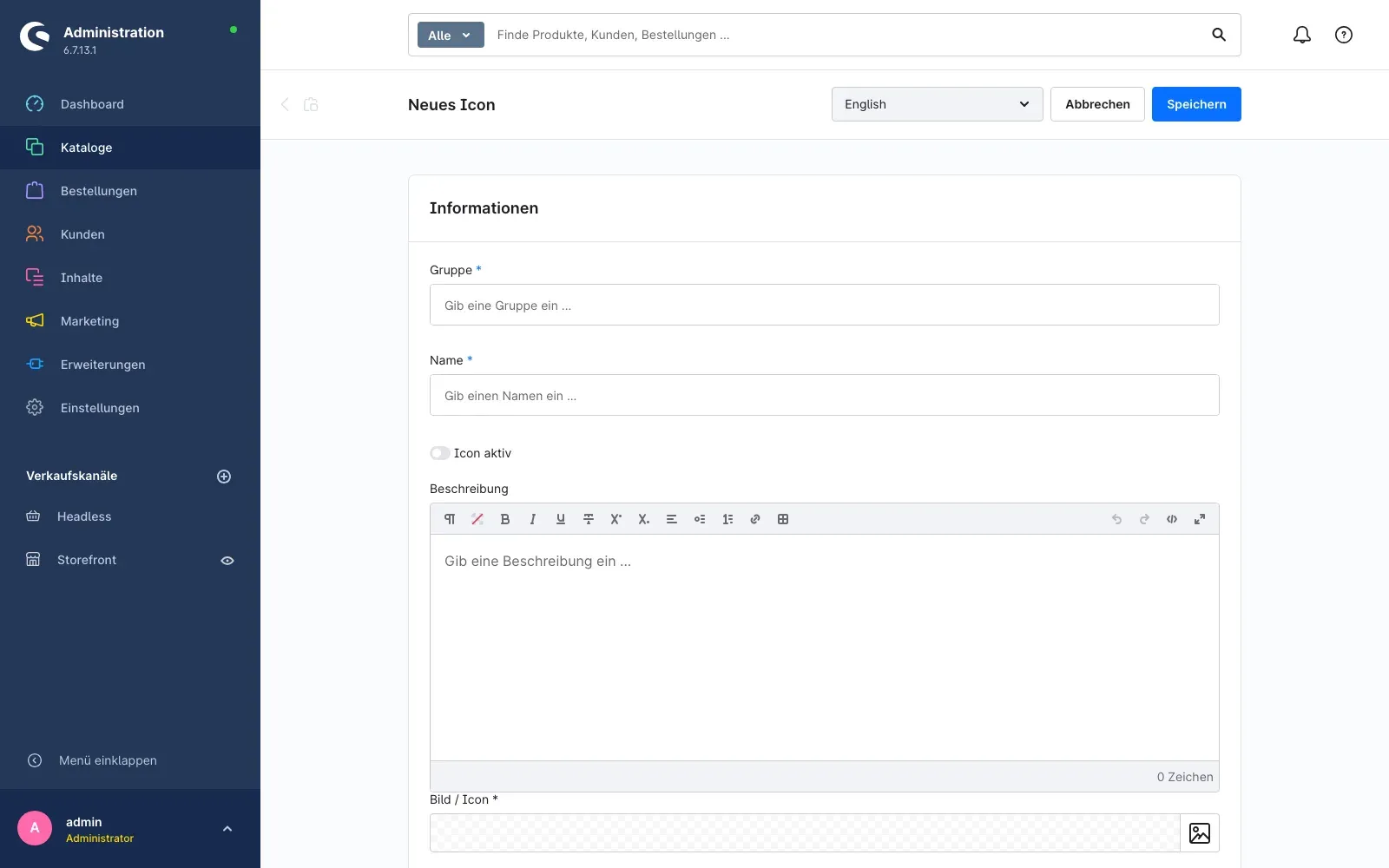Click the Informationen card heading
Viewport: 1389px width, 868px height.
click(484, 208)
